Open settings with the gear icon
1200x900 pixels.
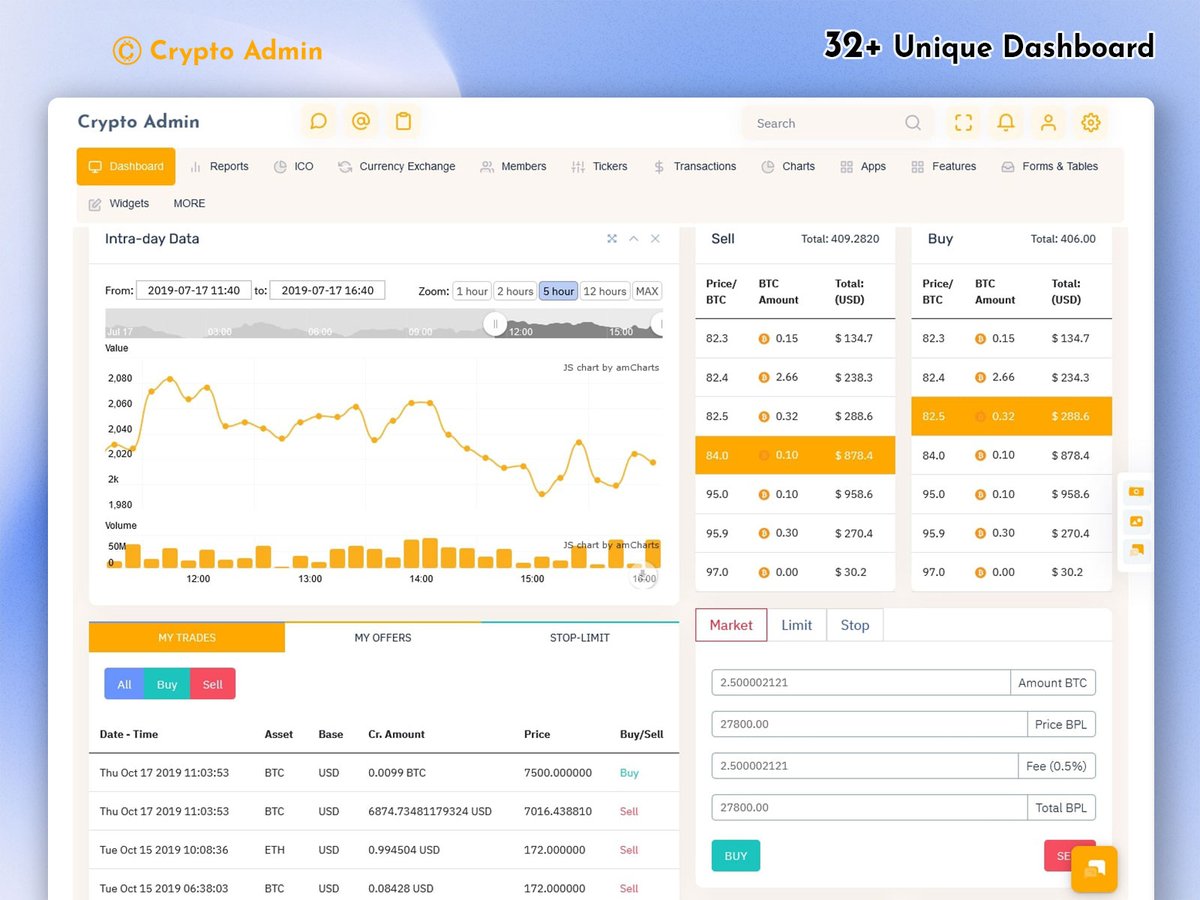(x=1091, y=122)
